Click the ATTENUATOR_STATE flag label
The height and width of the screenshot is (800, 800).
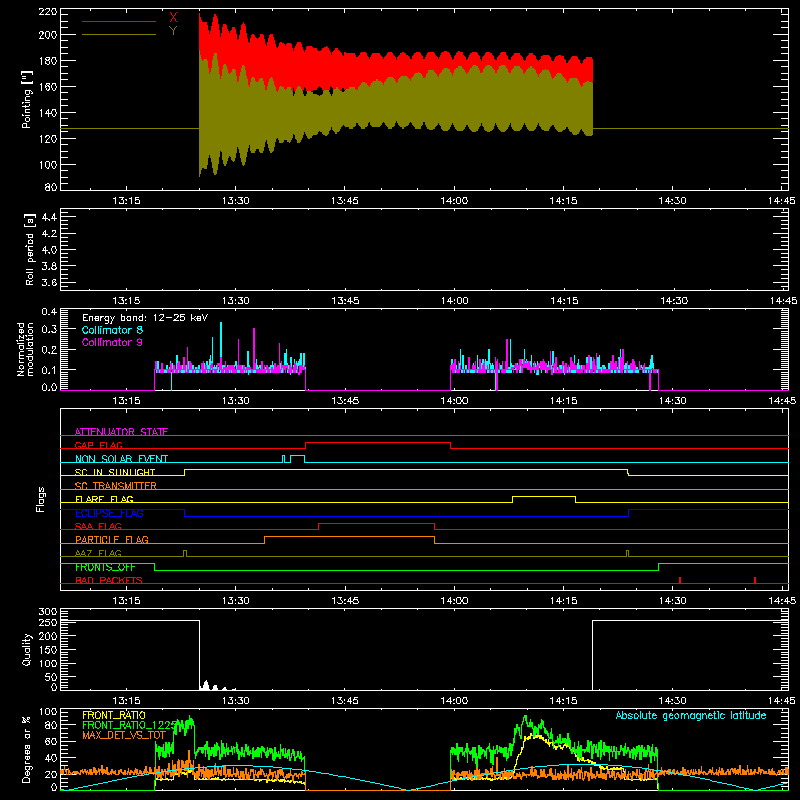tap(121, 432)
